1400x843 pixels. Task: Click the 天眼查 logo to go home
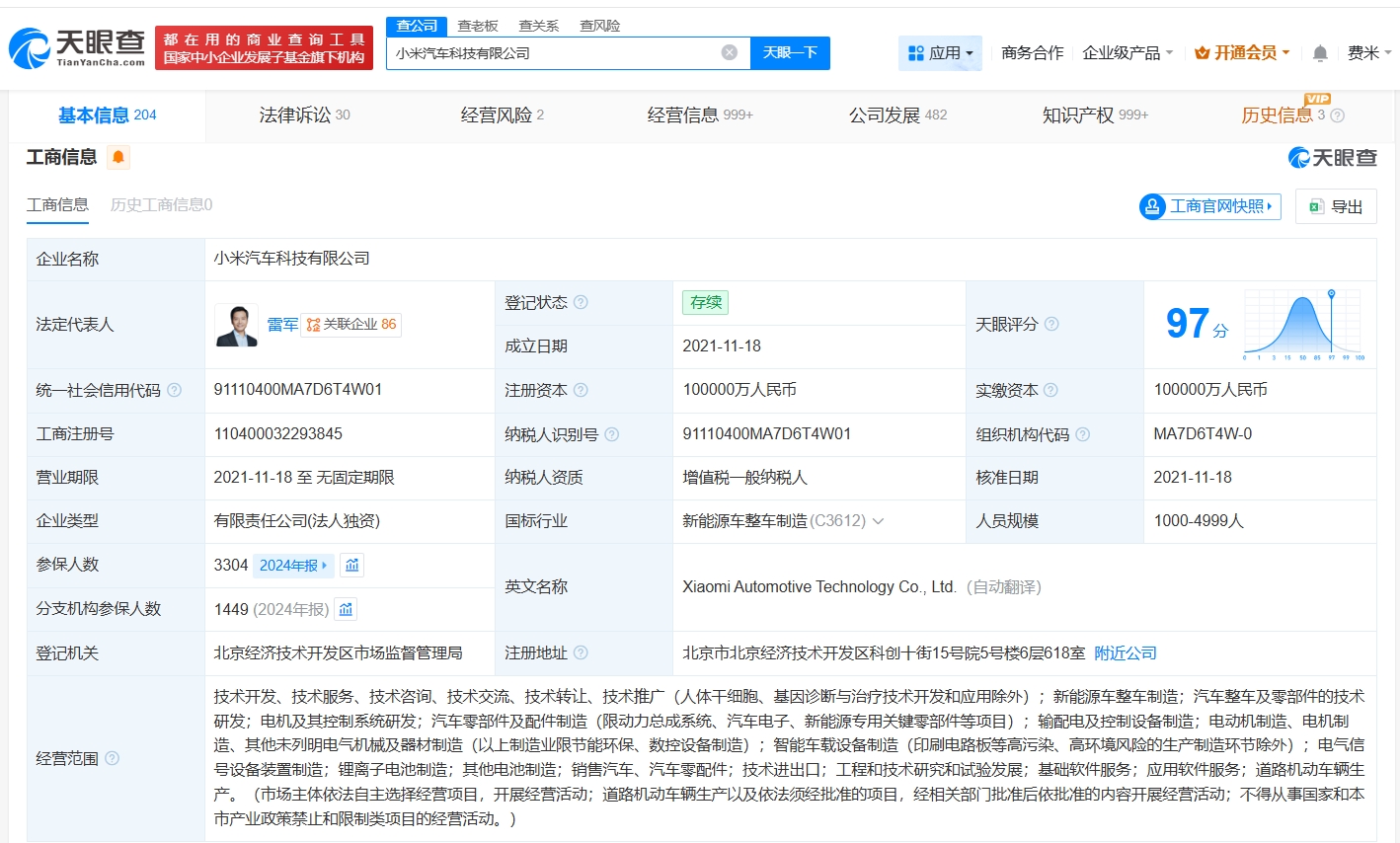point(77,47)
